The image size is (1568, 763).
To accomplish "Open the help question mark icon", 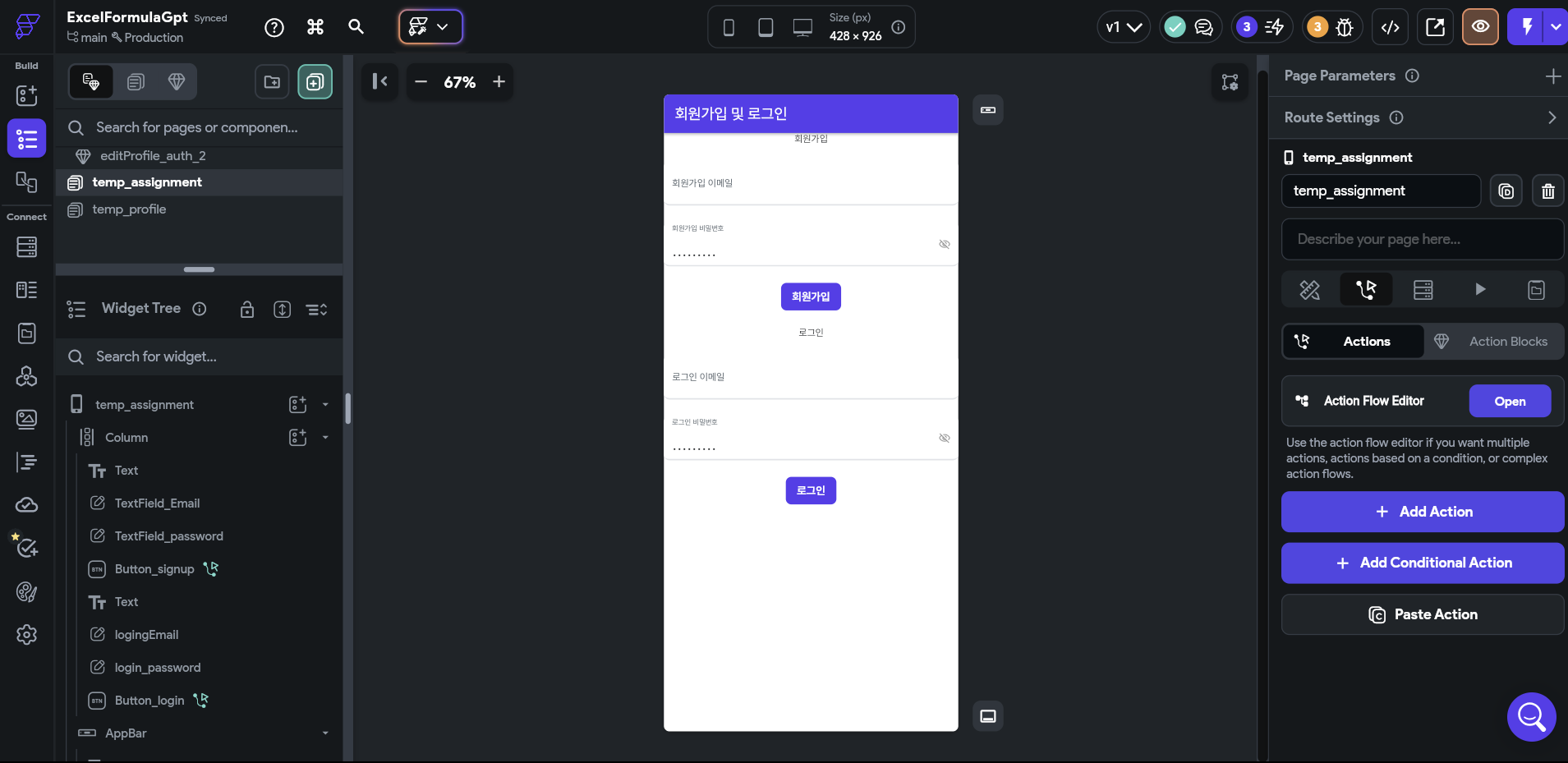I will click(x=274, y=27).
